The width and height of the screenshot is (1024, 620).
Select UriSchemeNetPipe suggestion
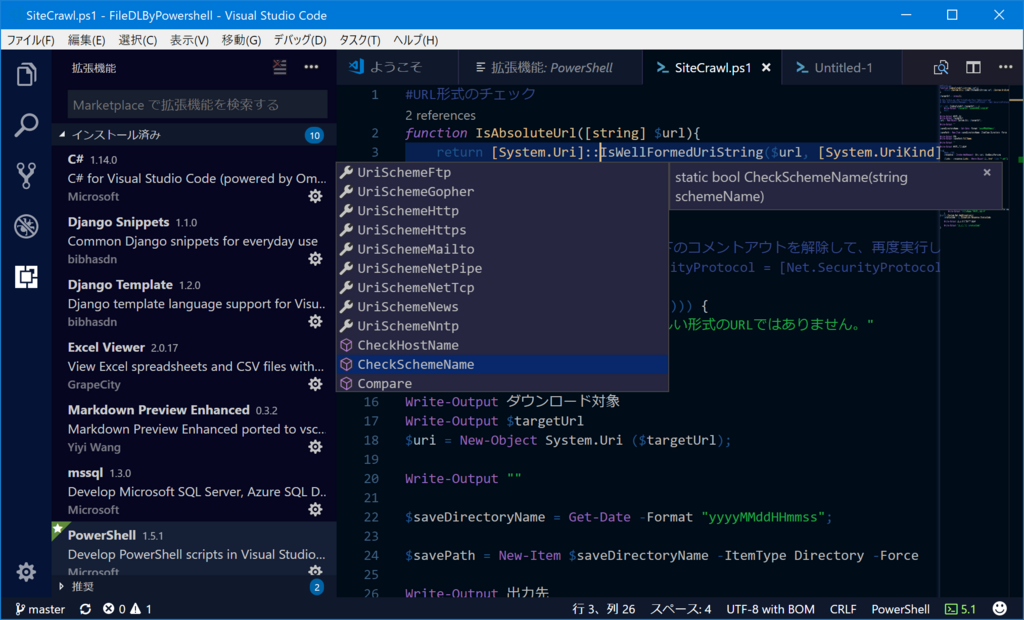(502, 268)
